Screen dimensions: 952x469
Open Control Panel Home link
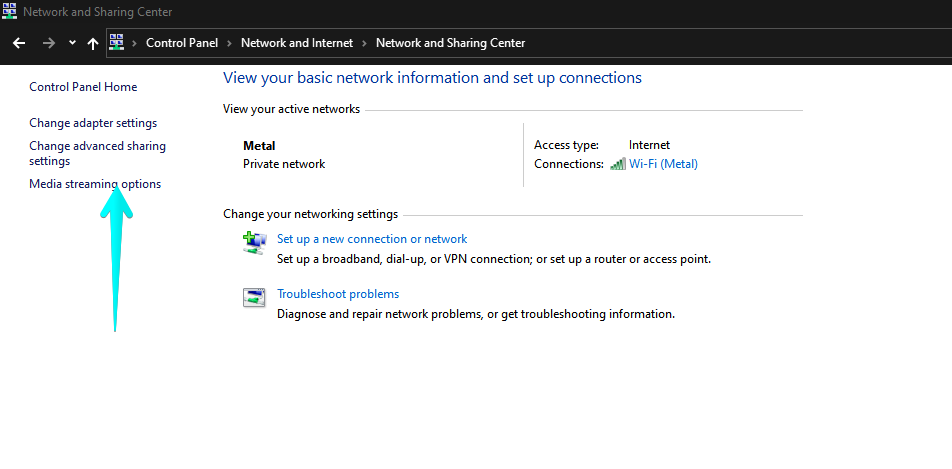point(83,87)
